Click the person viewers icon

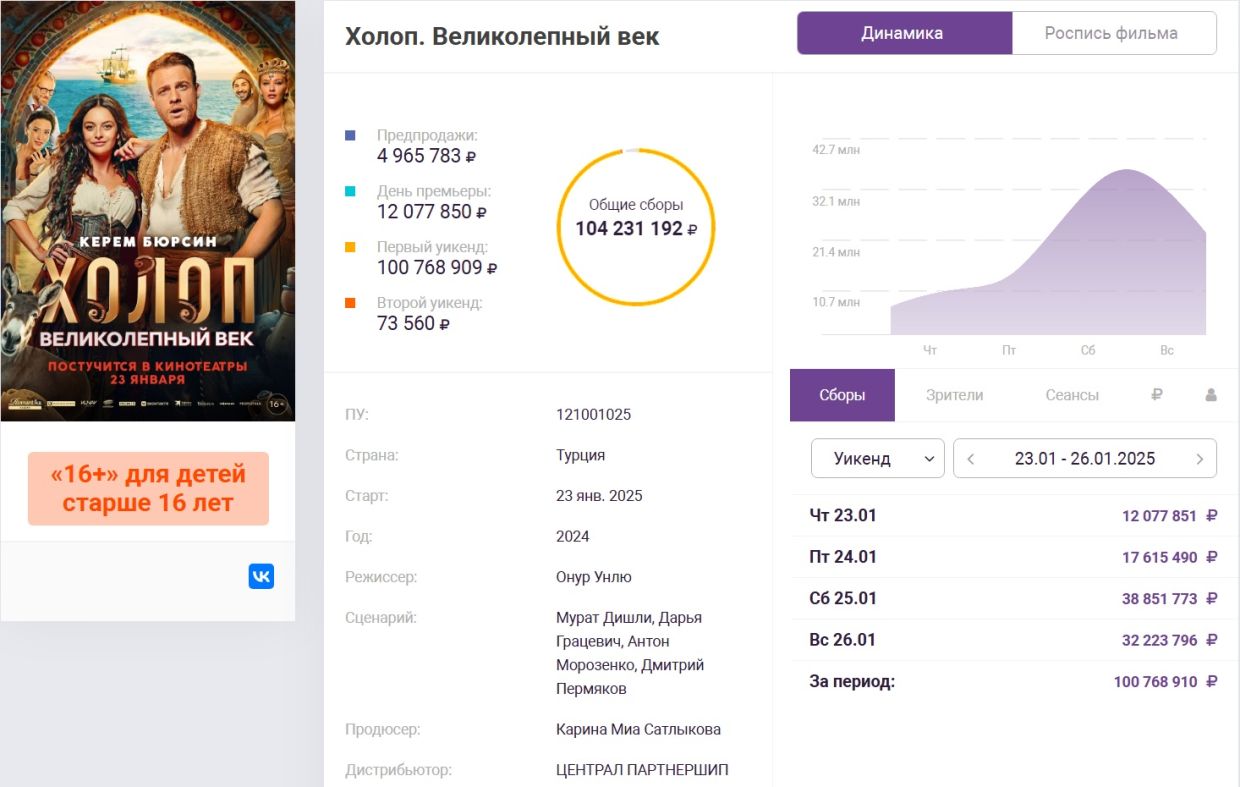(1211, 395)
